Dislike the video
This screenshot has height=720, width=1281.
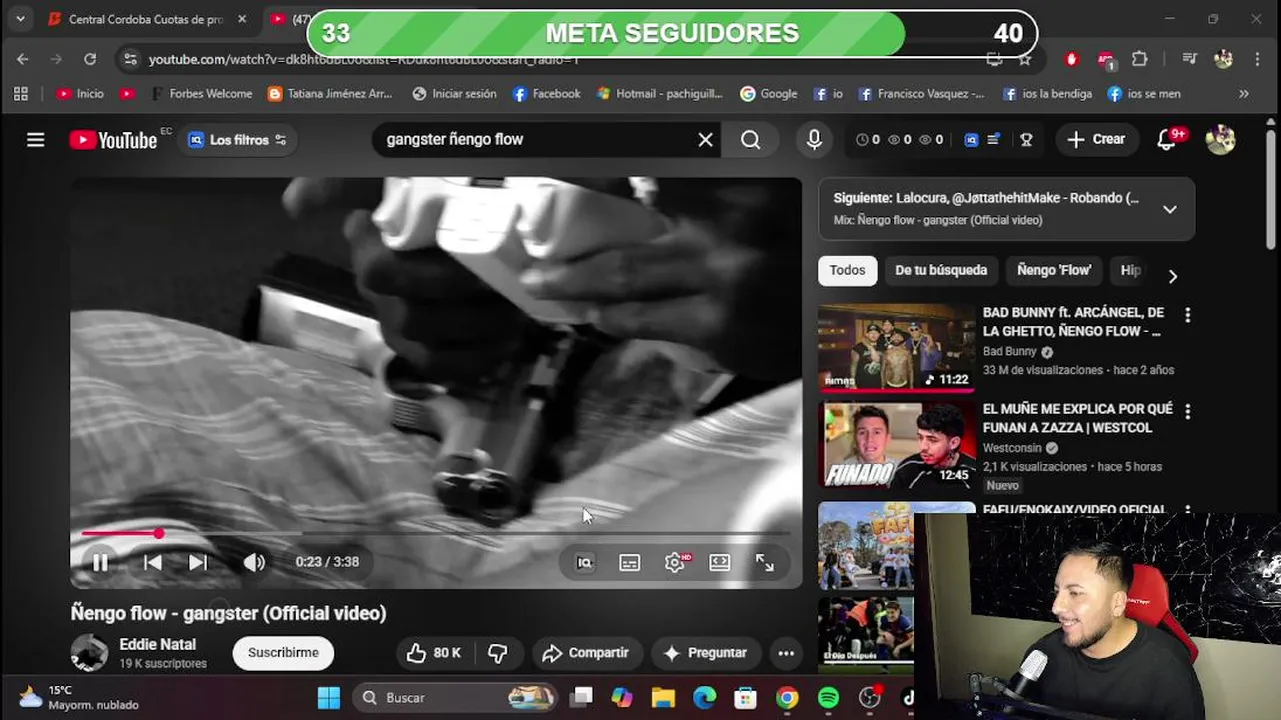click(x=498, y=653)
